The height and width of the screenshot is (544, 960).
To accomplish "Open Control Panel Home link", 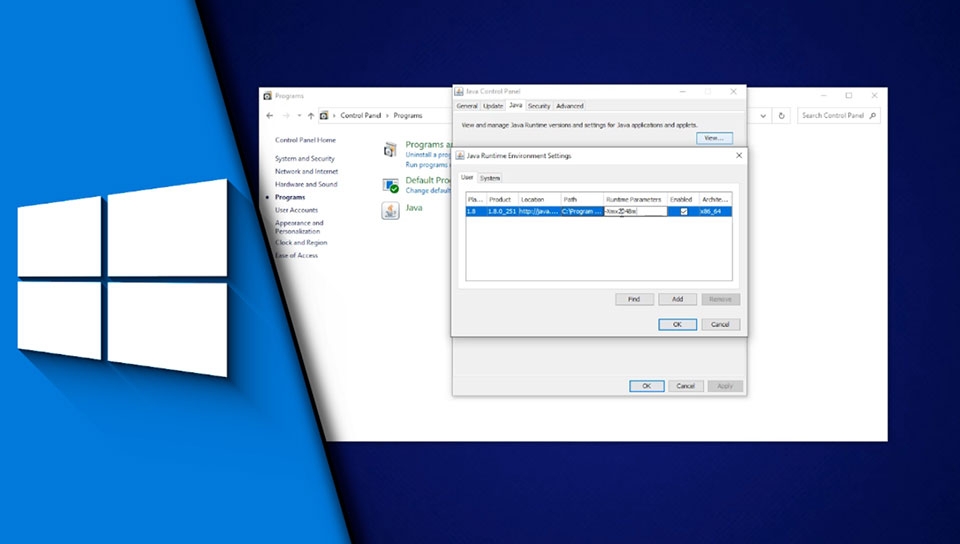I will (306, 140).
